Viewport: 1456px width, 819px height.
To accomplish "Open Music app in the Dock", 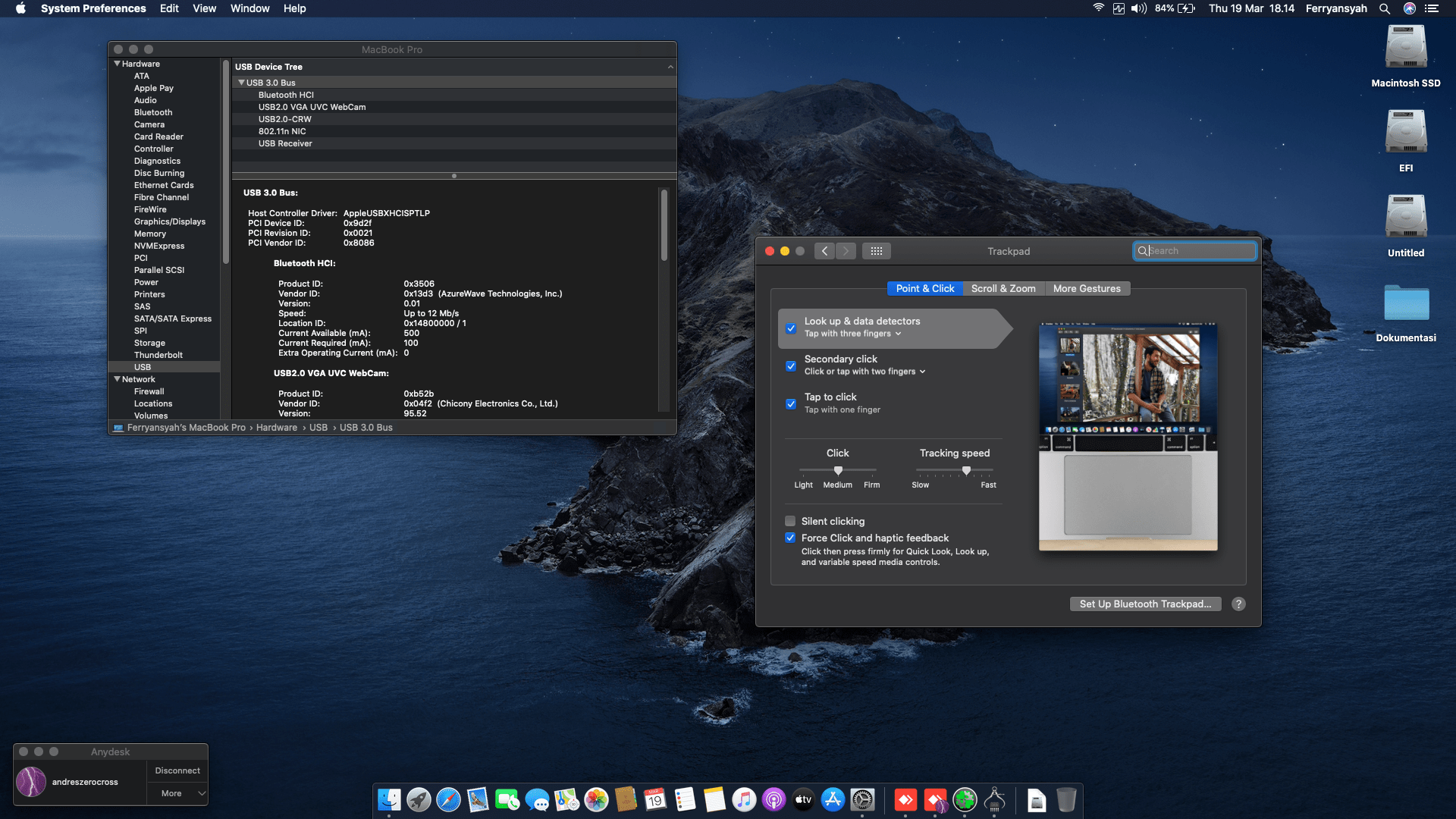I will (x=744, y=800).
